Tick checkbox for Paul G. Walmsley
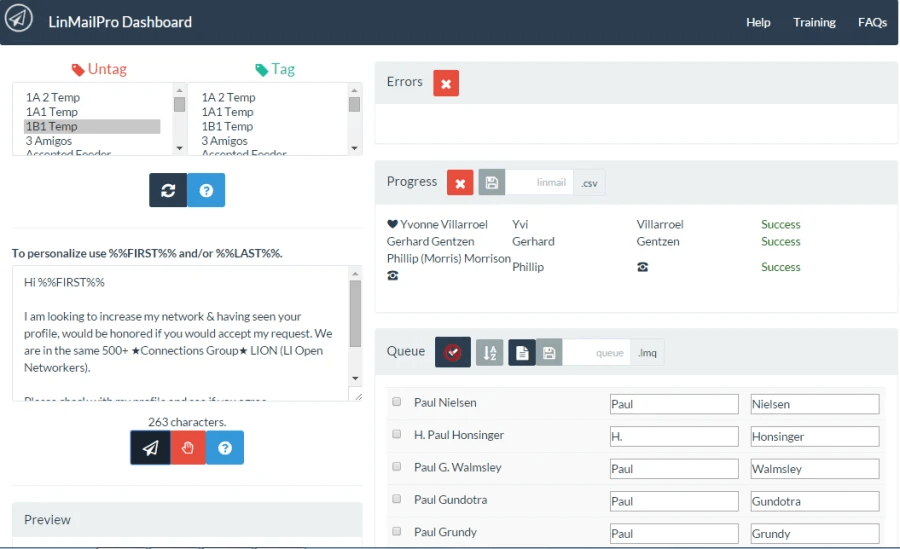Viewport: 900px width, 549px height. [397, 466]
